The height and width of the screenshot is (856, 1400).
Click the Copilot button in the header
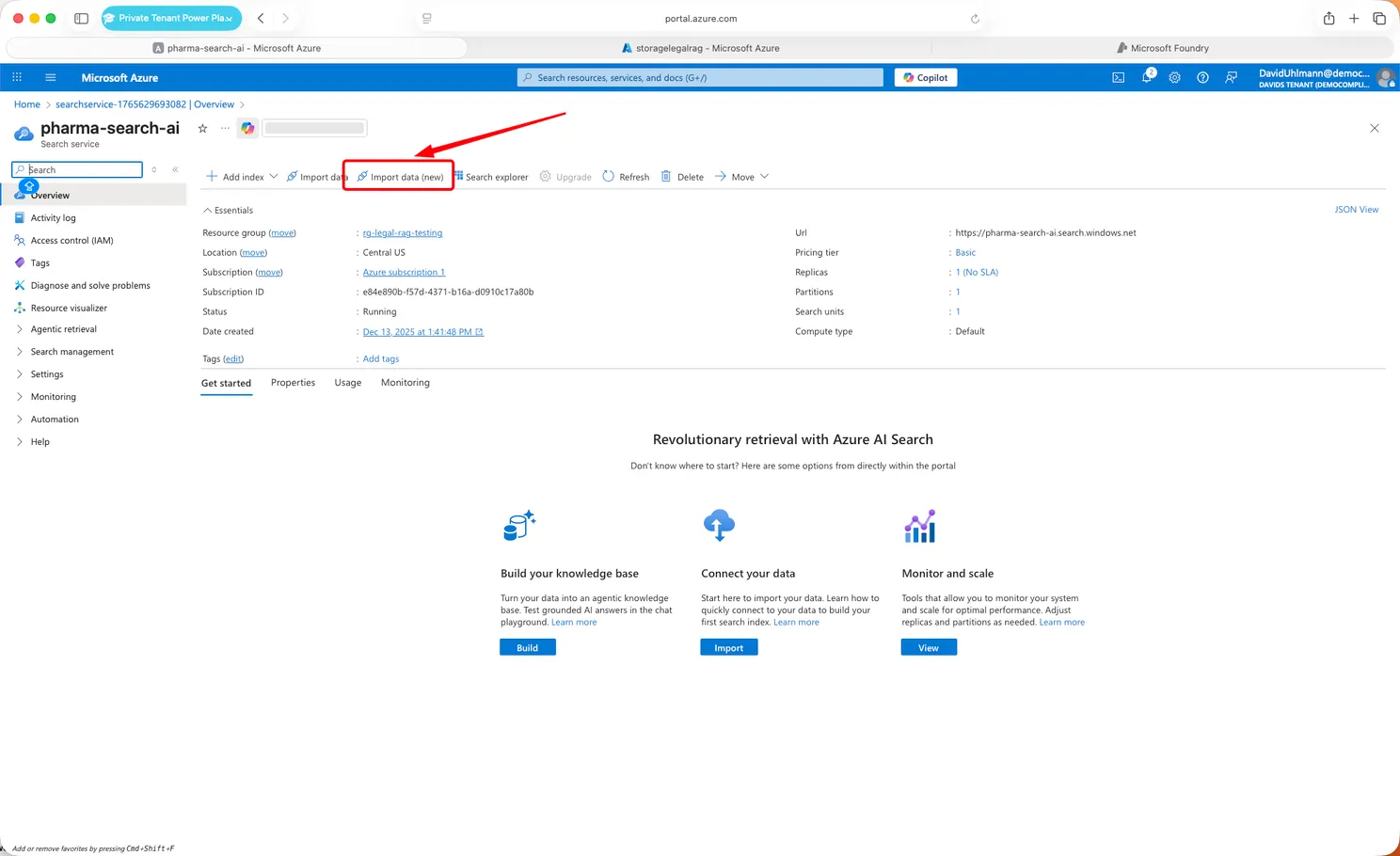click(x=926, y=78)
